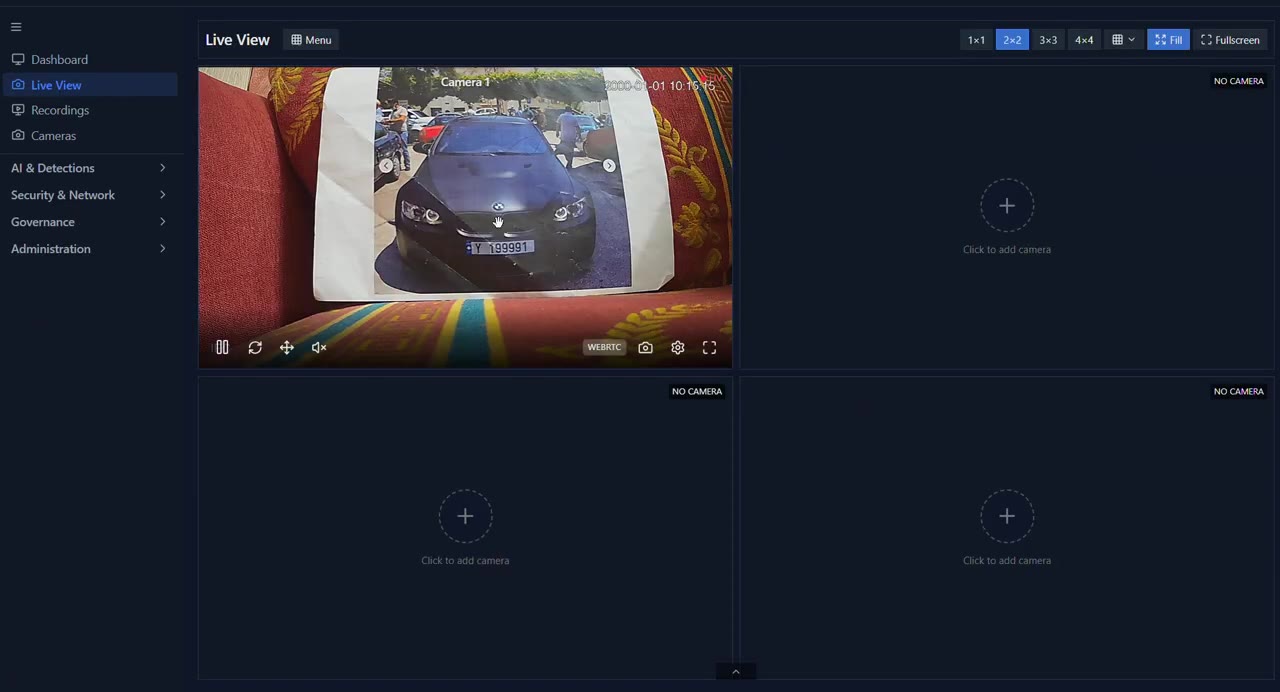Expand the Security & Network section

[89, 195]
